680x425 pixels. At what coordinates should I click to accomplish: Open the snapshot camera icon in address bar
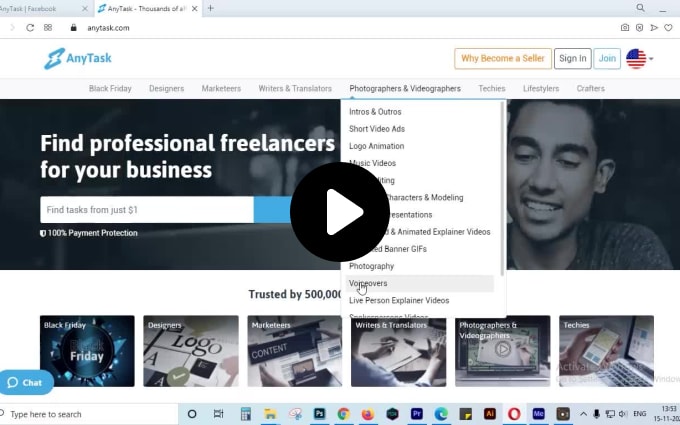624,28
